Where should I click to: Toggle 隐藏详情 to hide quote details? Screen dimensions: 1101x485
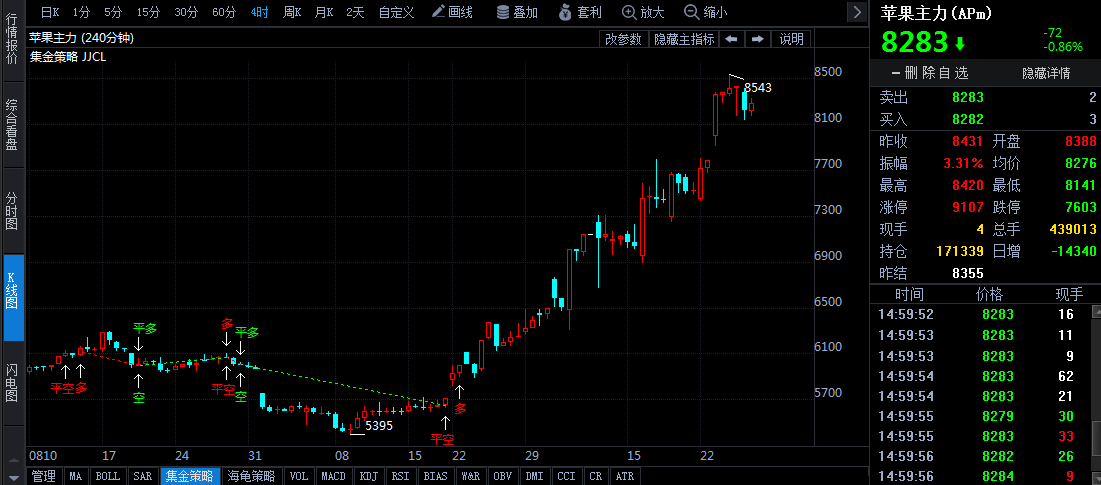[1045, 73]
